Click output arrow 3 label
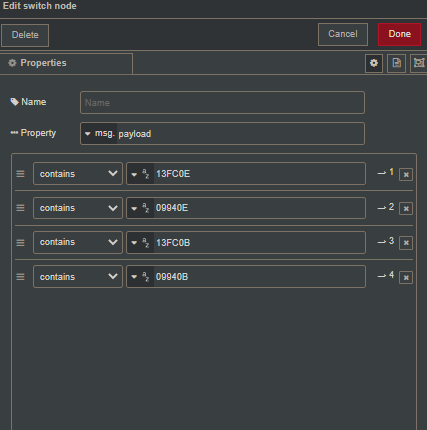This screenshot has width=427, height=430. tap(386, 241)
